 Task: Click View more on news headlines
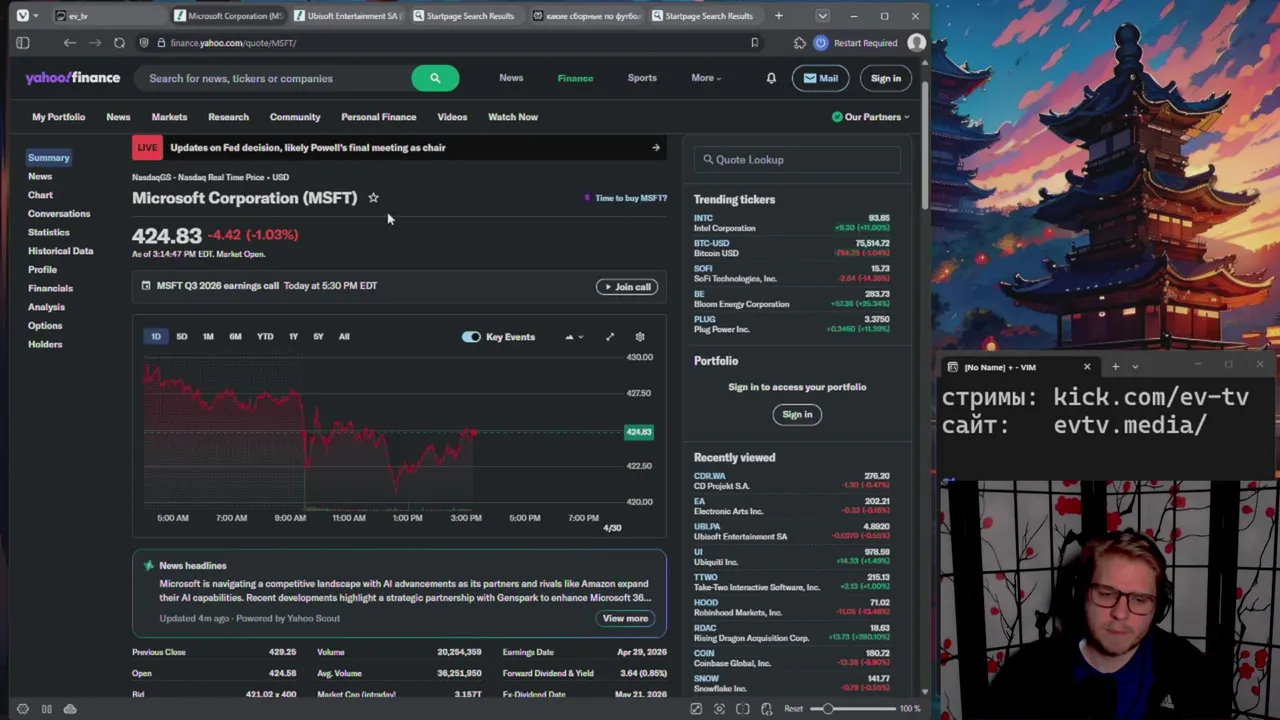click(x=625, y=619)
